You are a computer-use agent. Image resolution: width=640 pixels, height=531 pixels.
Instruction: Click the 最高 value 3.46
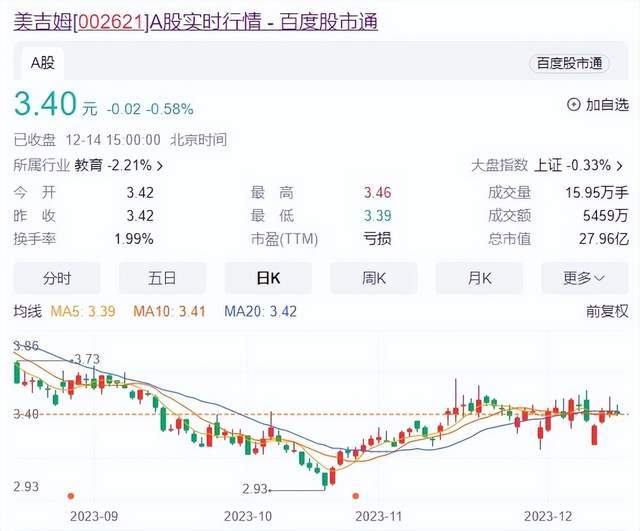coord(378,193)
